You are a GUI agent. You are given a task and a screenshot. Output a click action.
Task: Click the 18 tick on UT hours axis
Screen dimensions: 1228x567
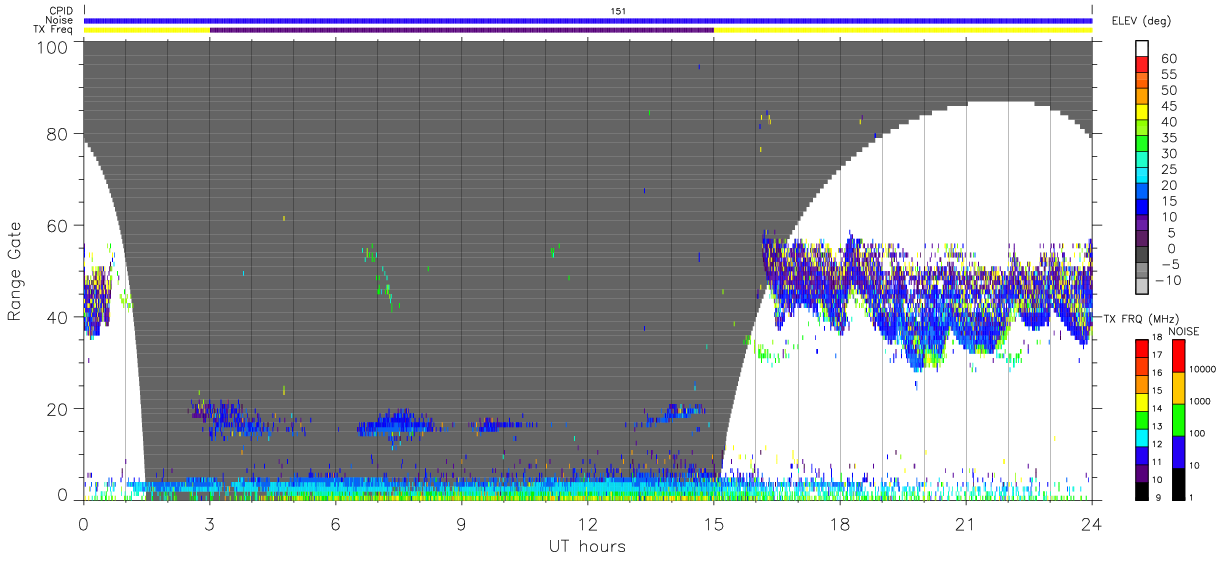[840, 523]
